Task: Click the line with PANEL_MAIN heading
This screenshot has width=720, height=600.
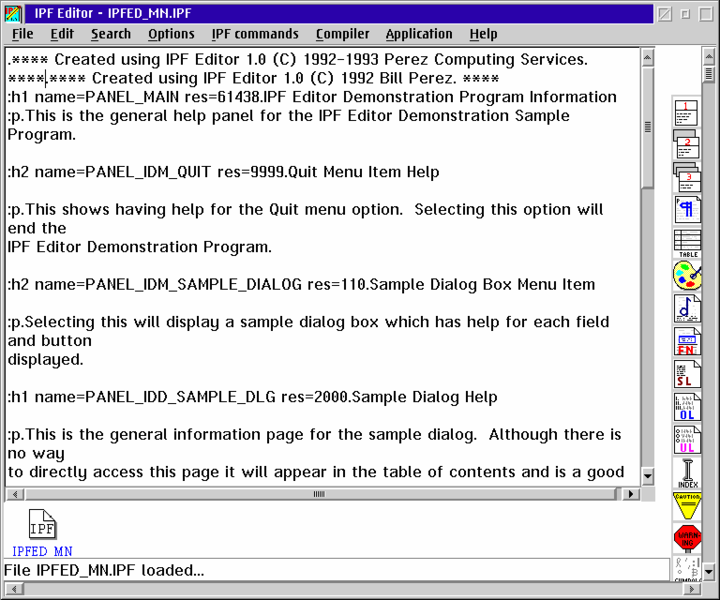Action: coord(312,97)
